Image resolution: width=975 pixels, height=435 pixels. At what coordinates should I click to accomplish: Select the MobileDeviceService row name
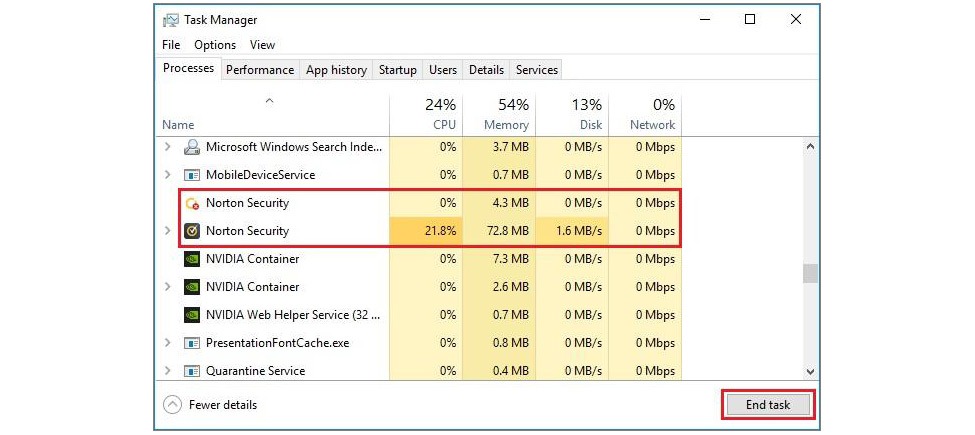point(261,175)
